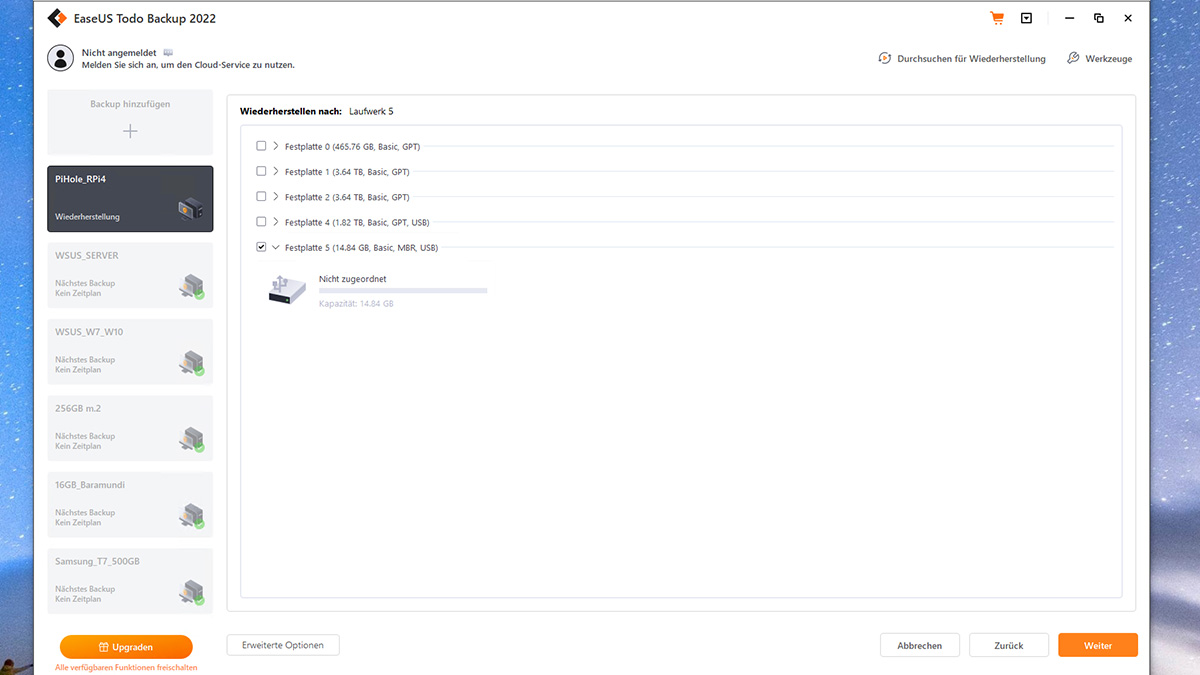Click the Durchsuchen für Wiederherstellung icon

tap(884, 58)
